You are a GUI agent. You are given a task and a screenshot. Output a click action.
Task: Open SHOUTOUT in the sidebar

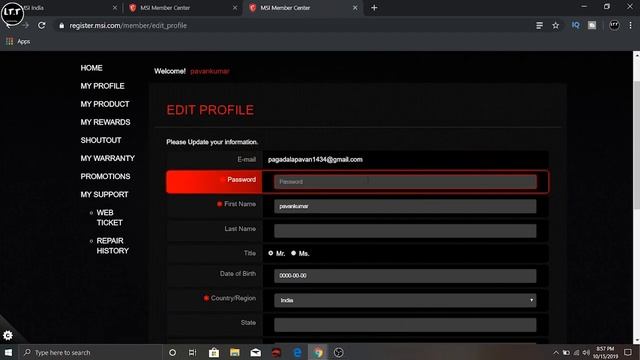pos(101,140)
